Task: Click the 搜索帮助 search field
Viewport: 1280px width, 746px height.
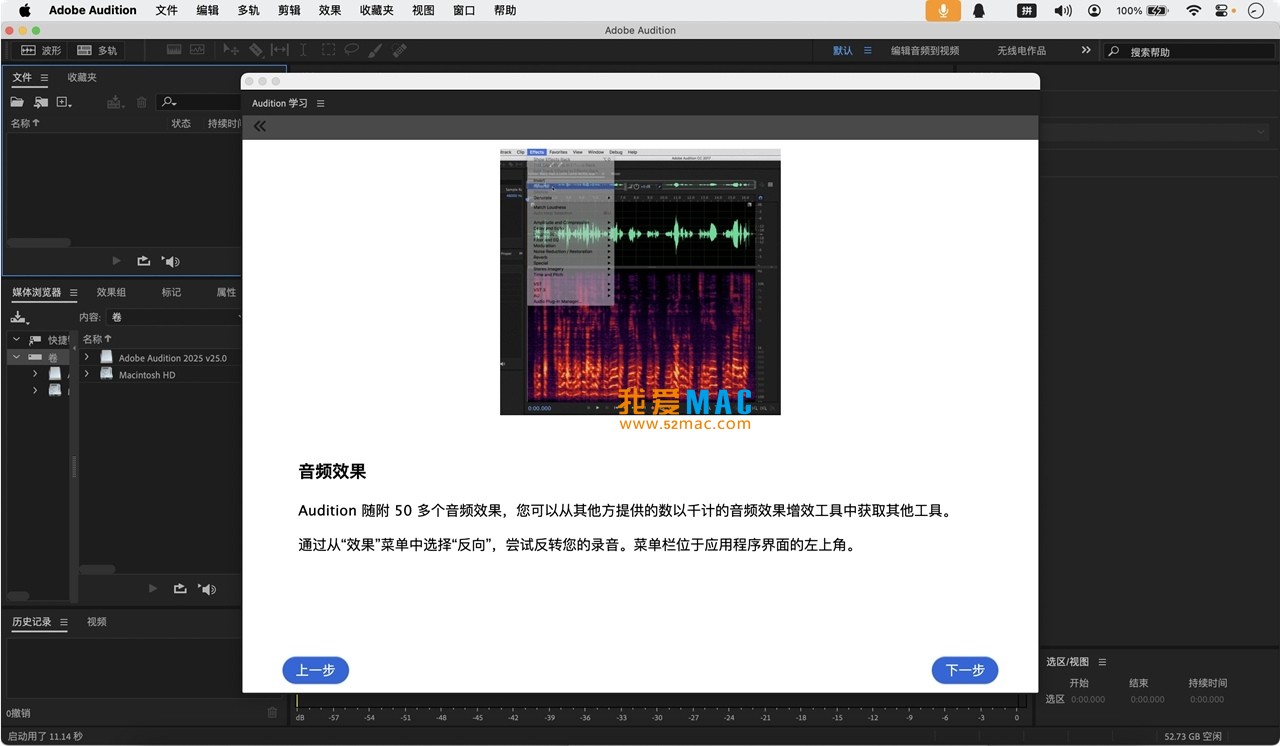Action: pos(1190,51)
